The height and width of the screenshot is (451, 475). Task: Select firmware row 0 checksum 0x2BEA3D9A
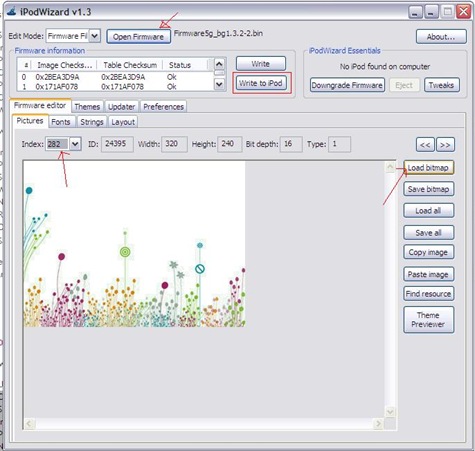(x=115, y=77)
